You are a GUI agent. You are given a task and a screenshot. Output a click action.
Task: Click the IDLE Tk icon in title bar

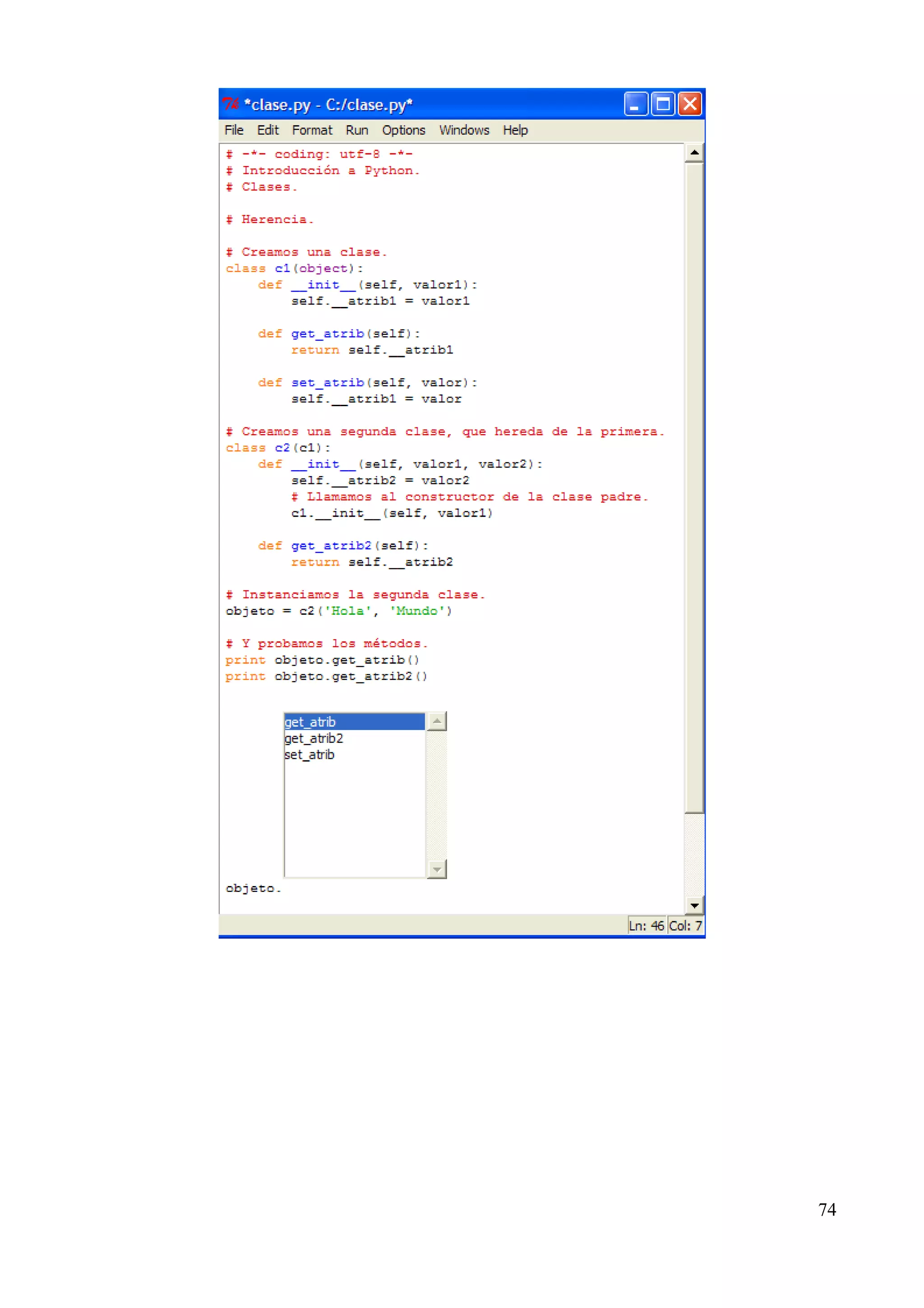click(x=230, y=104)
